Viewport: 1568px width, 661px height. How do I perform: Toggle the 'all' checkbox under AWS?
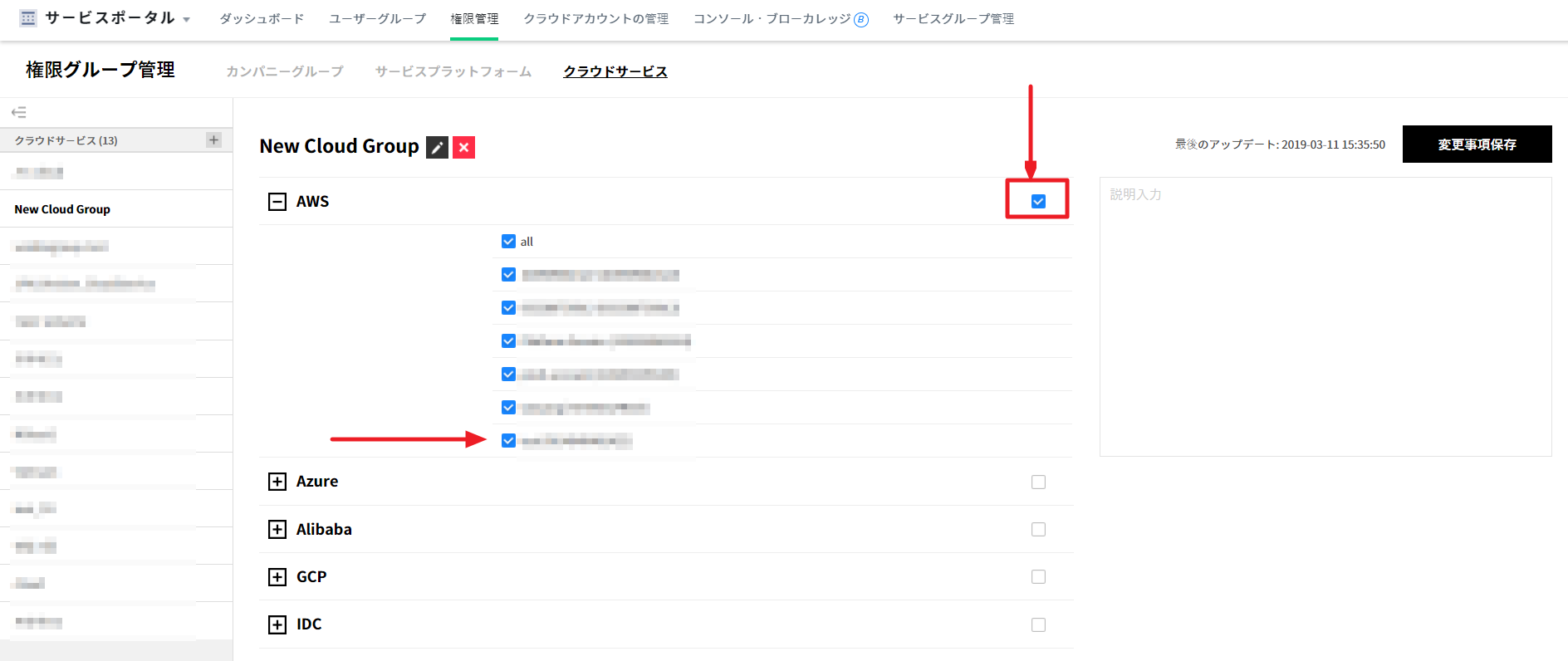(x=508, y=242)
